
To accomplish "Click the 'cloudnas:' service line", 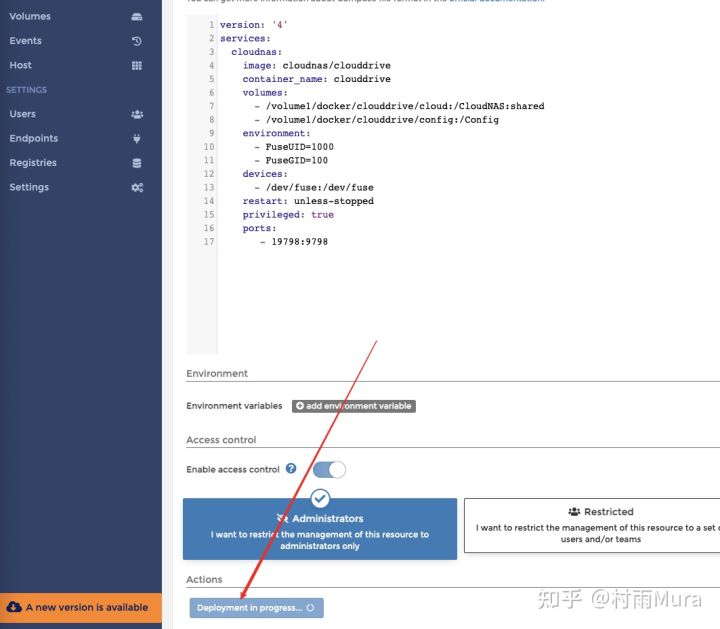I will point(257,52).
